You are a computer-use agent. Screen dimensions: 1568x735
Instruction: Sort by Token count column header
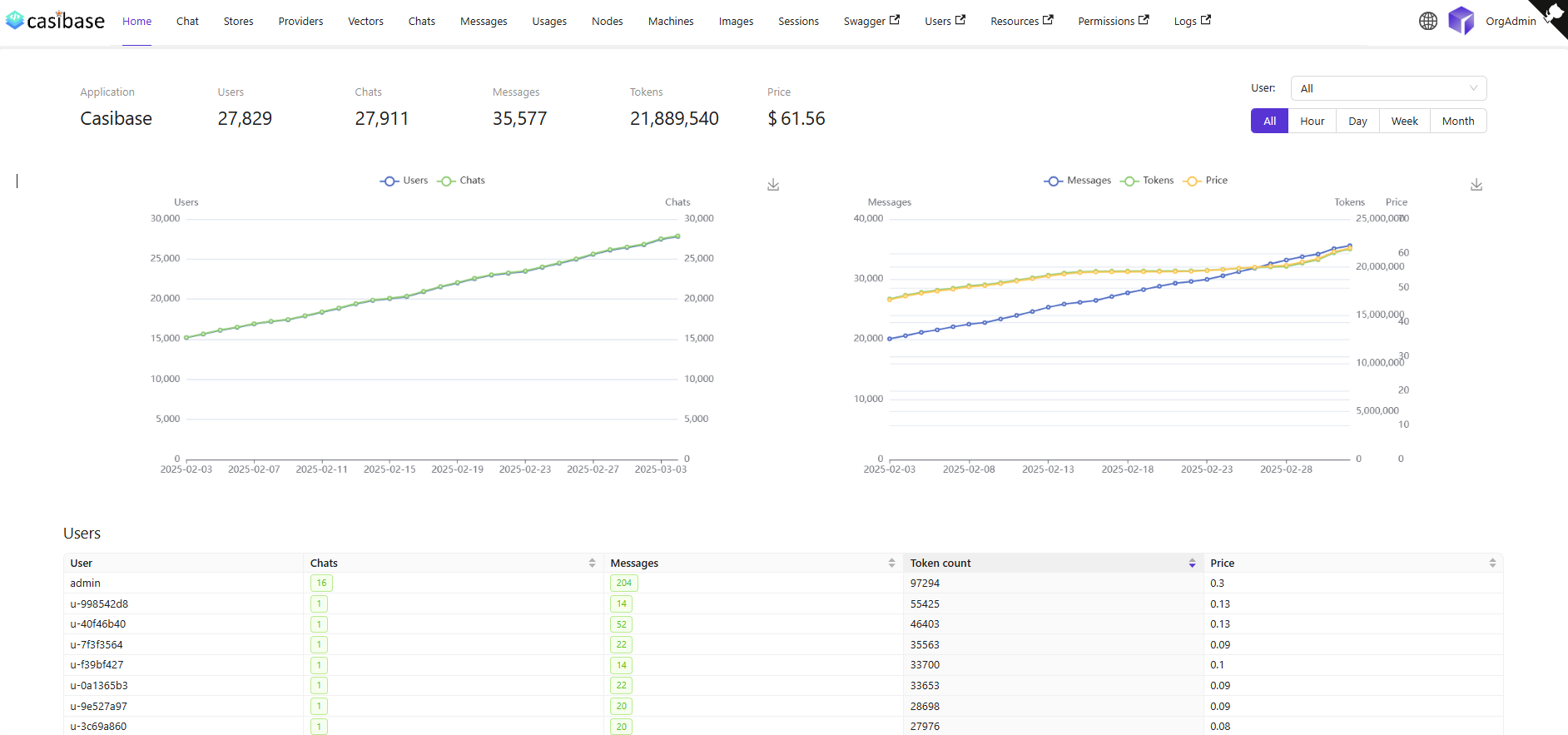[1052, 564]
